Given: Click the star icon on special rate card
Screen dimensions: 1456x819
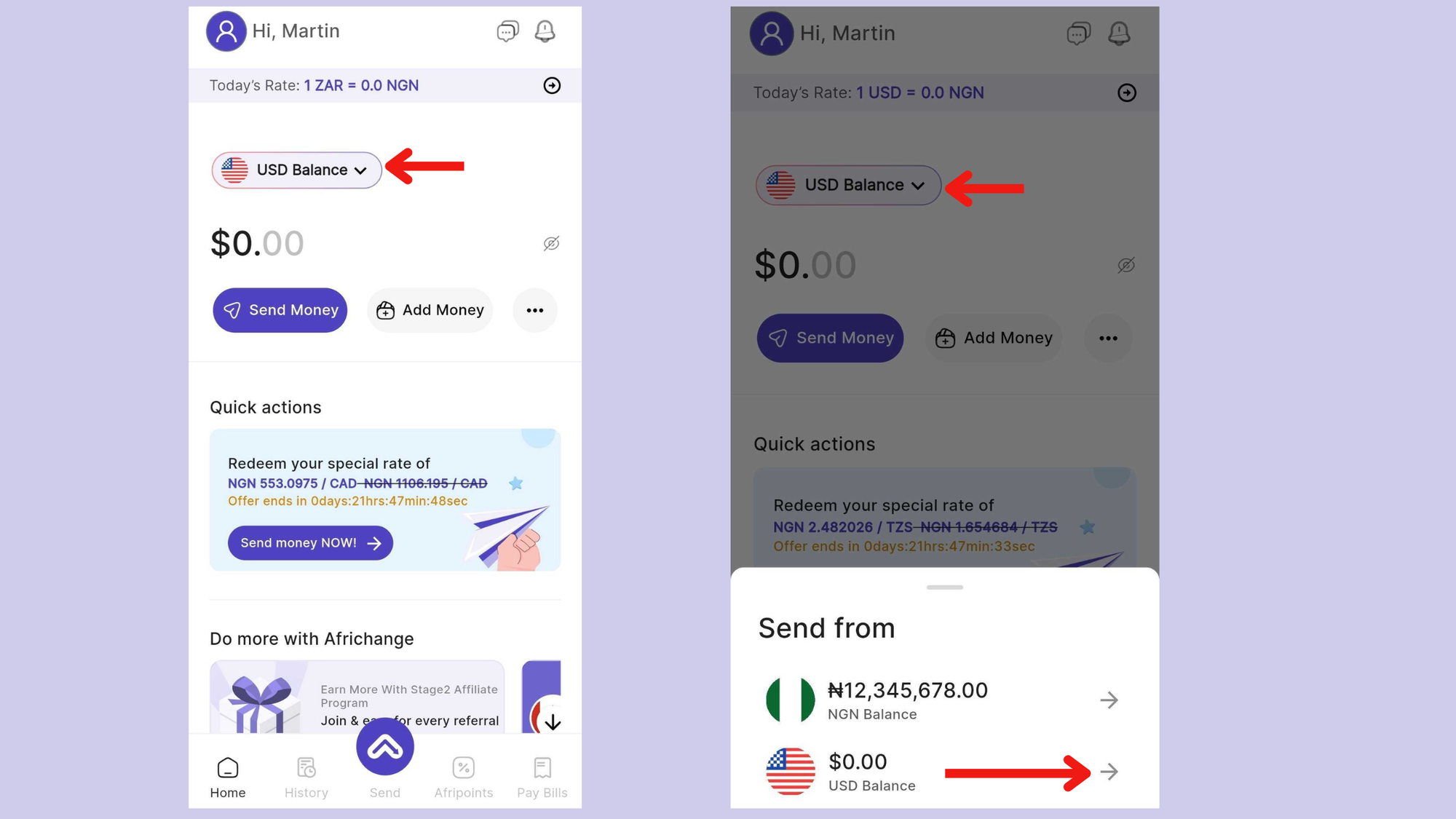Looking at the screenshot, I should [x=516, y=483].
